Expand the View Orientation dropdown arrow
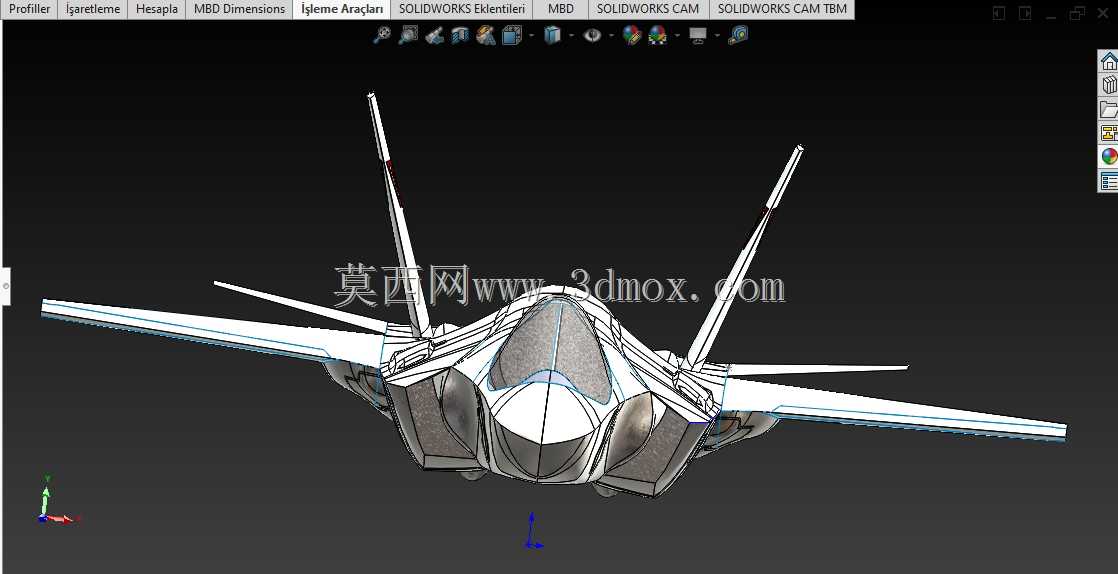Image resolution: width=1118 pixels, height=574 pixels. 531,35
